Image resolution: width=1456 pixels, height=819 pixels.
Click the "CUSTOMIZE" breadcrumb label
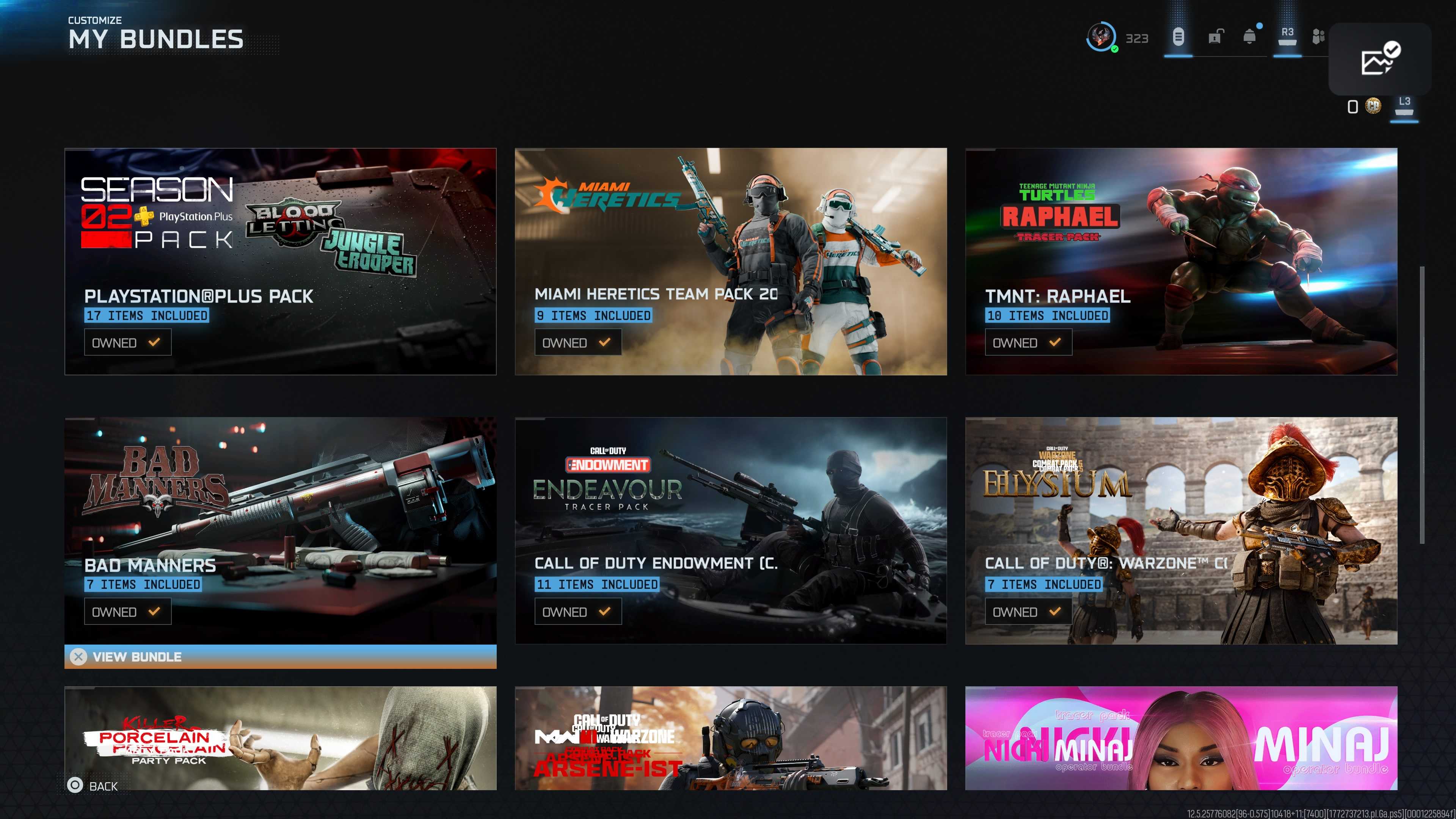point(95,20)
